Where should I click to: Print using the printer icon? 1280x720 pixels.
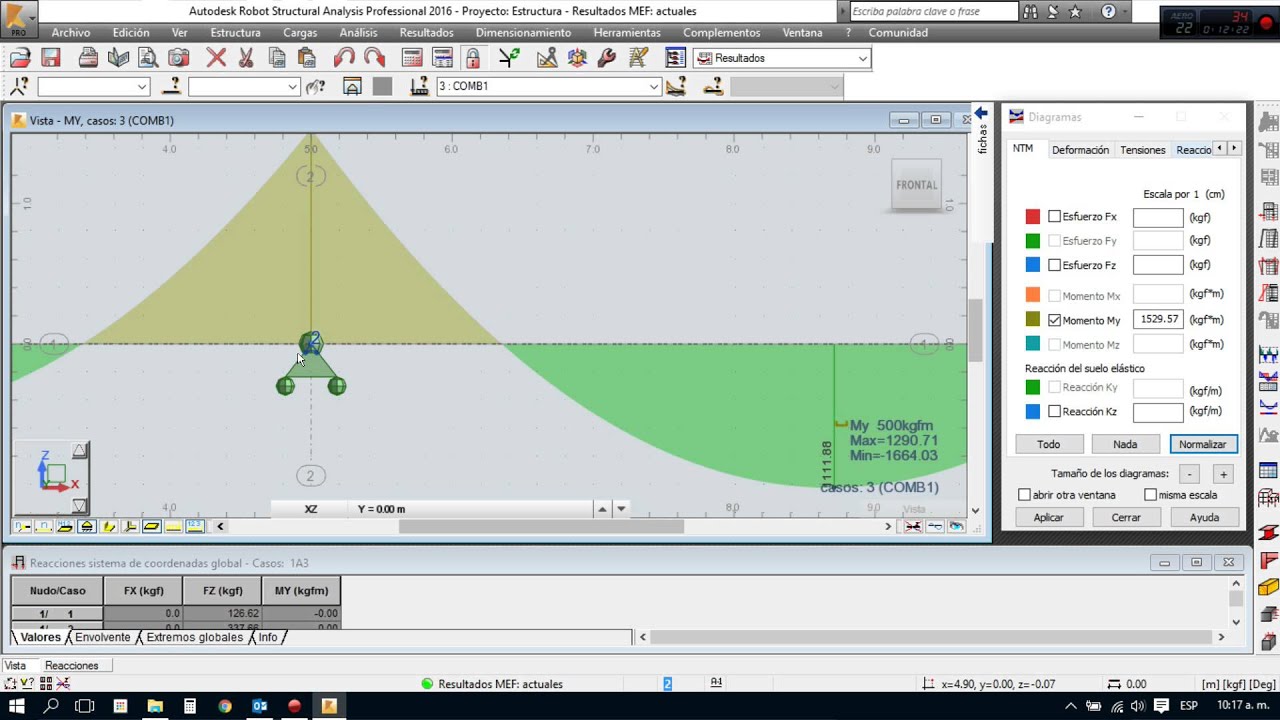point(88,58)
